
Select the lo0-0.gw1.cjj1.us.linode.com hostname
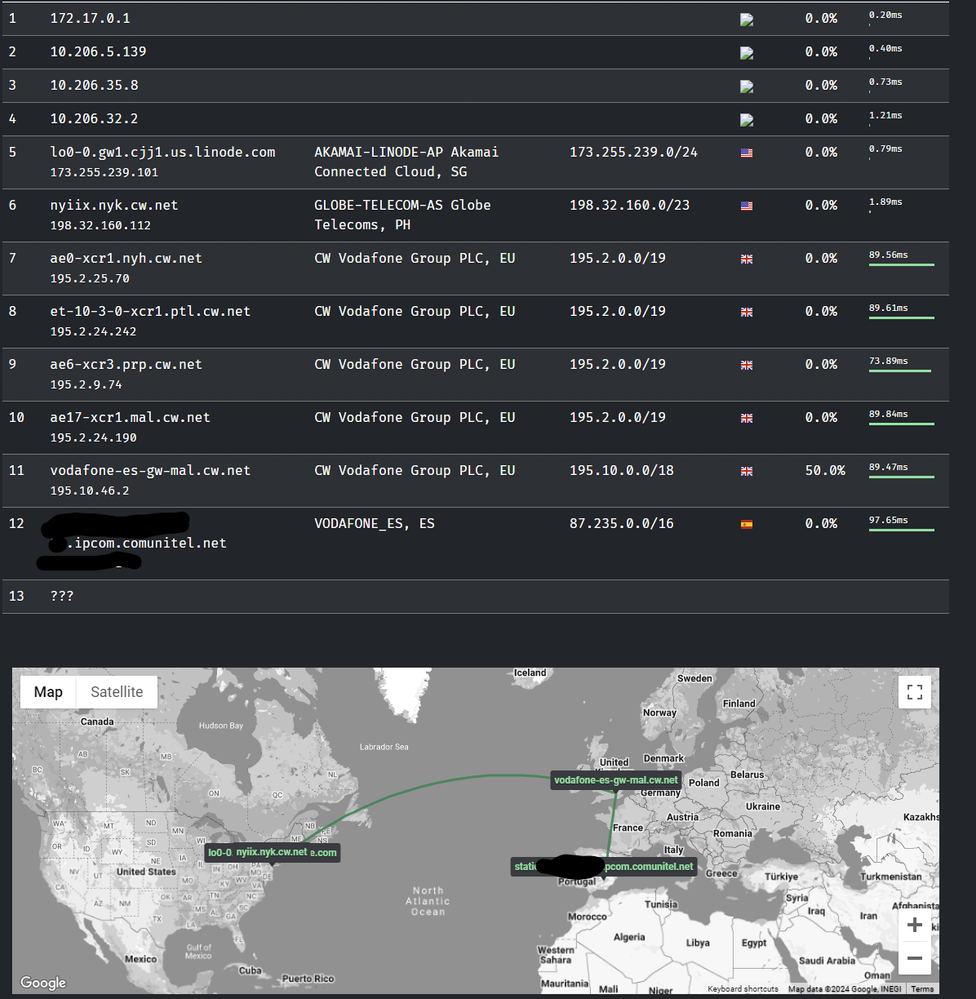click(162, 152)
